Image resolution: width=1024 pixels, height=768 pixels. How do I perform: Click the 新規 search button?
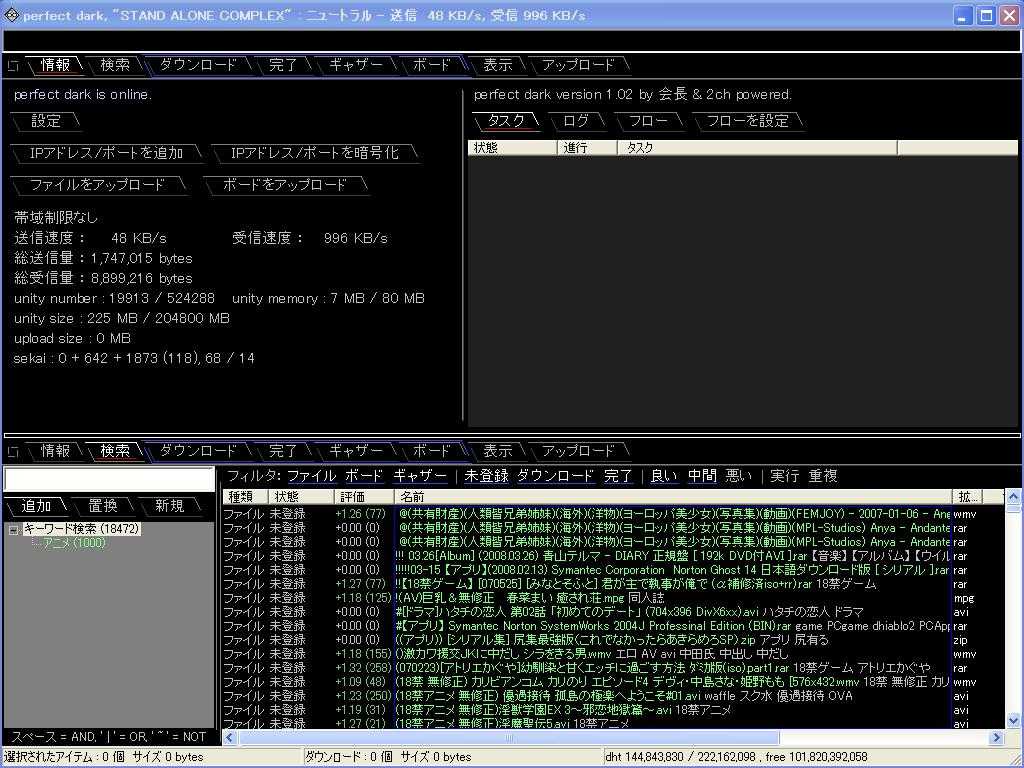point(170,505)
